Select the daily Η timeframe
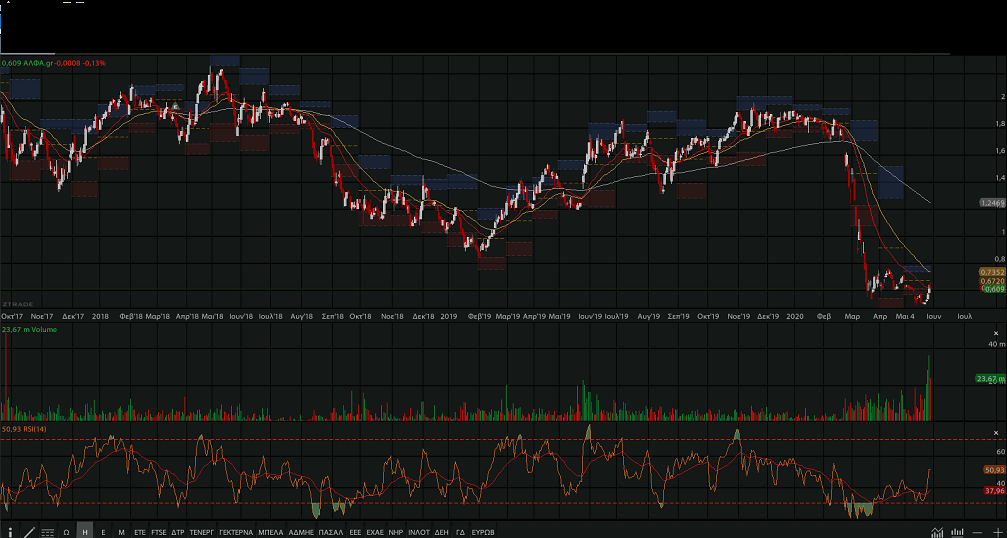The height and width of the screenshot is (538, 1007). point(85,531)
